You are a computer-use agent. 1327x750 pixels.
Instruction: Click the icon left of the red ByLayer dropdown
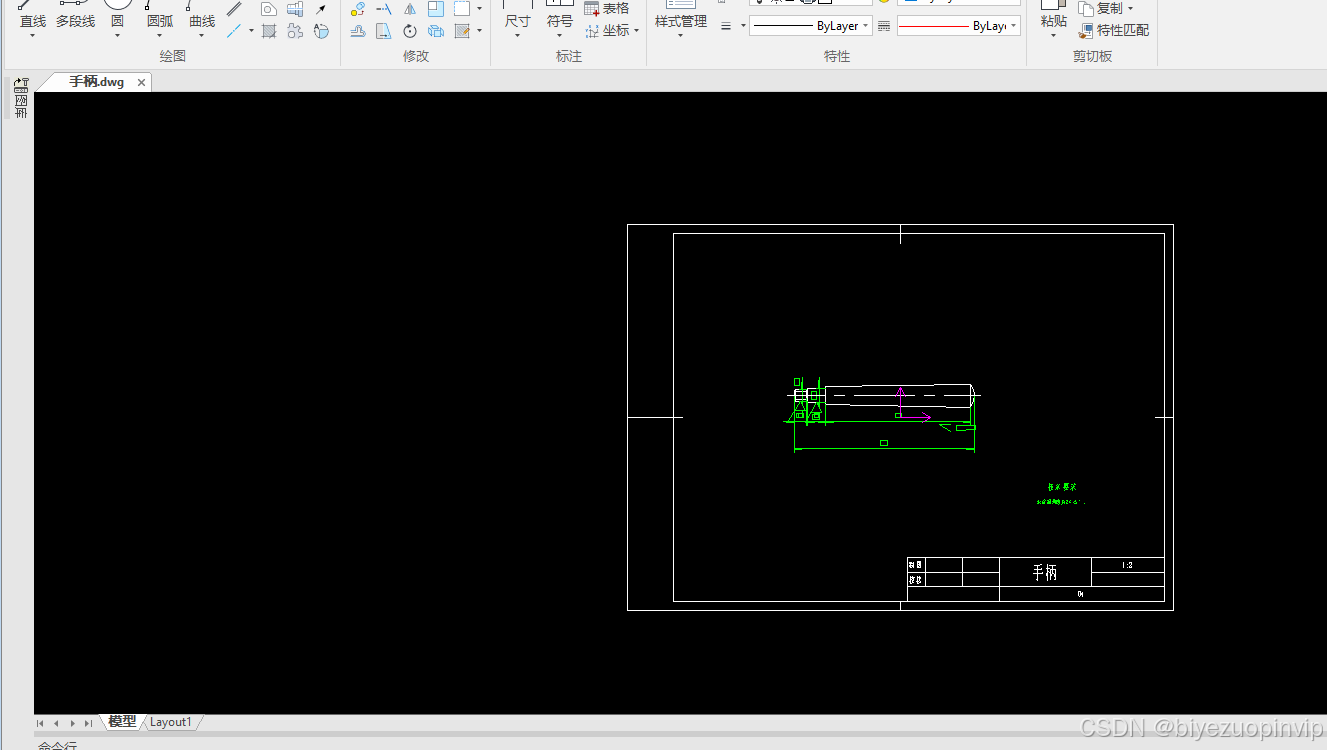point(884,26)
